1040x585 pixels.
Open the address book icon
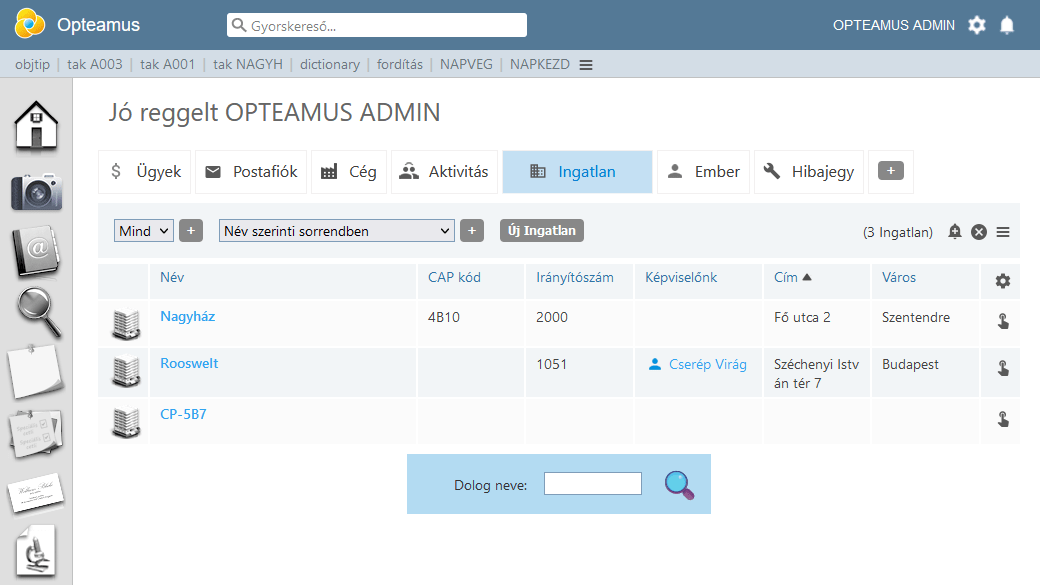coord(36,252)
